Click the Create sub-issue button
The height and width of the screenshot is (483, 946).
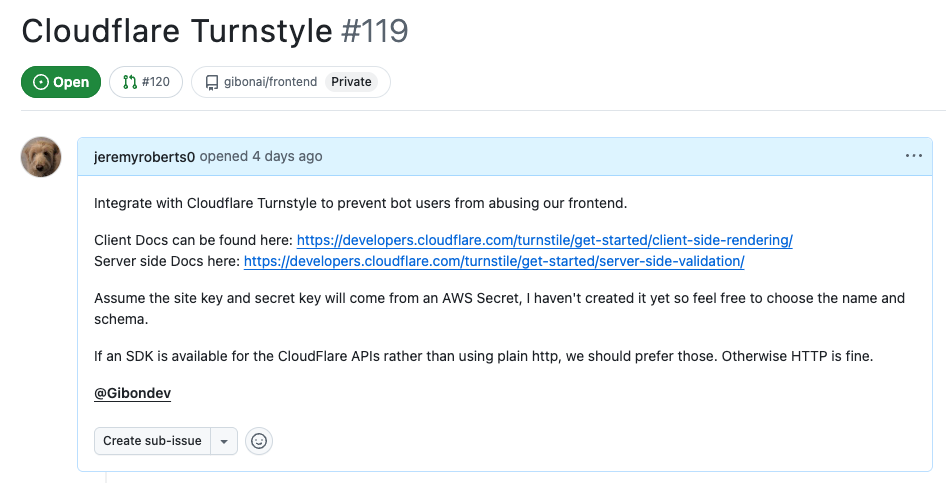pyautogui.click(x=152, y=441)
